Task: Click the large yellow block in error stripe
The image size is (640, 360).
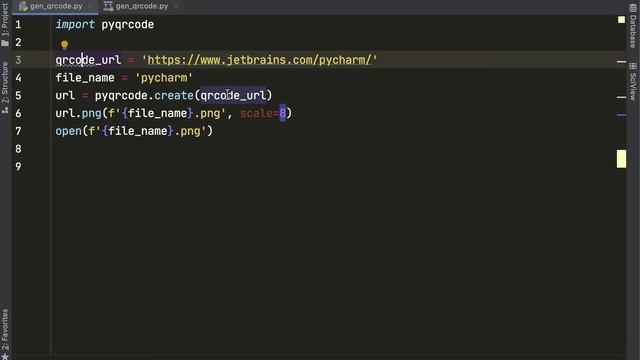Action: pos(621,159)
